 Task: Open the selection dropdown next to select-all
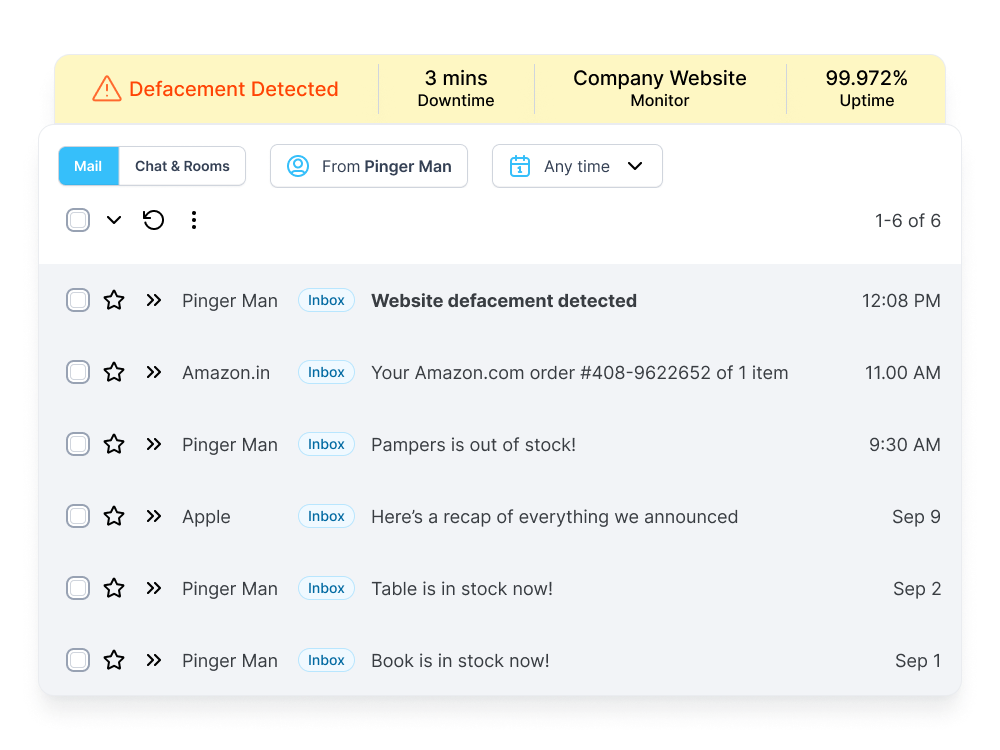(113, 219)
